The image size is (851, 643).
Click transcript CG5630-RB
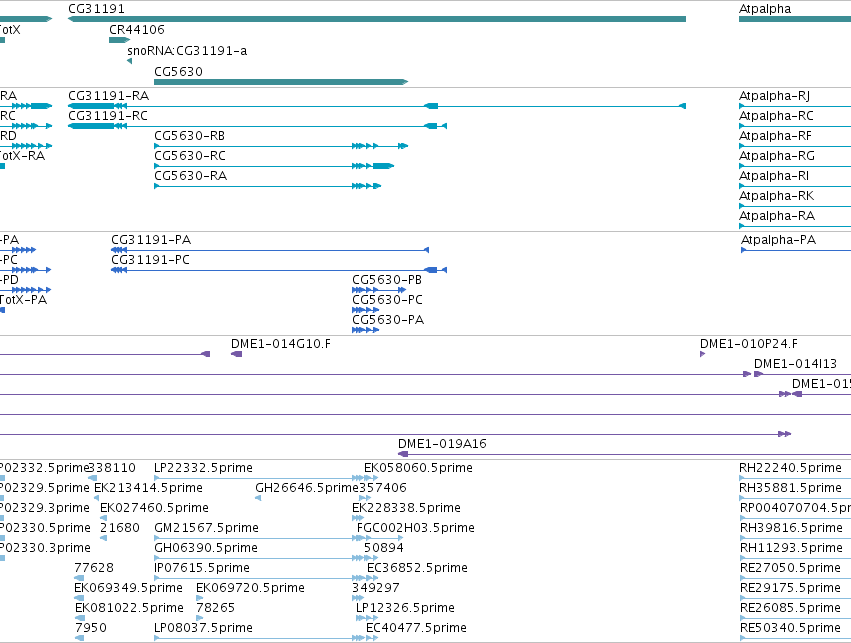(x=189, y=136)
